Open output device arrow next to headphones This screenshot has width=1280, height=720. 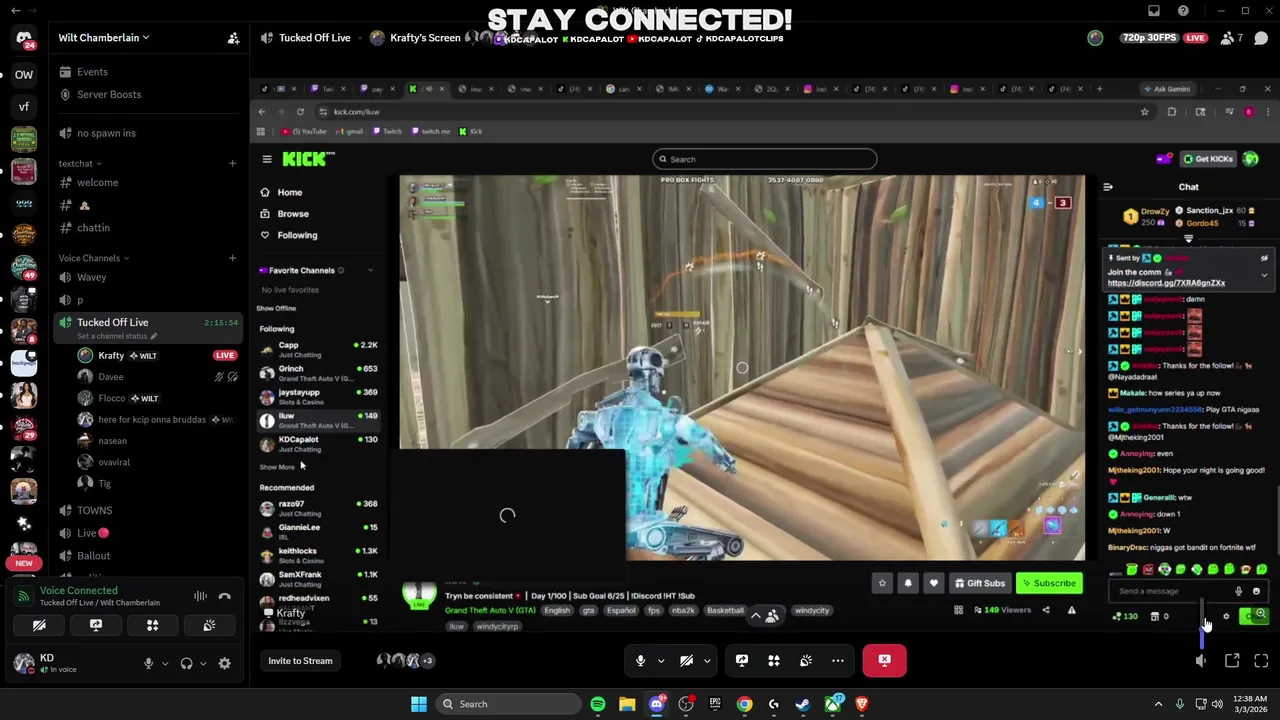point(203,663)
